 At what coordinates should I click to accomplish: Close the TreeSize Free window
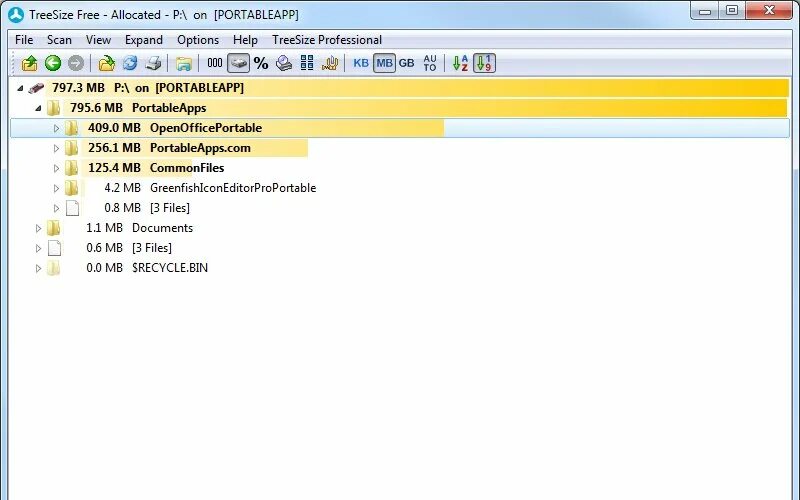click(769, 11)
